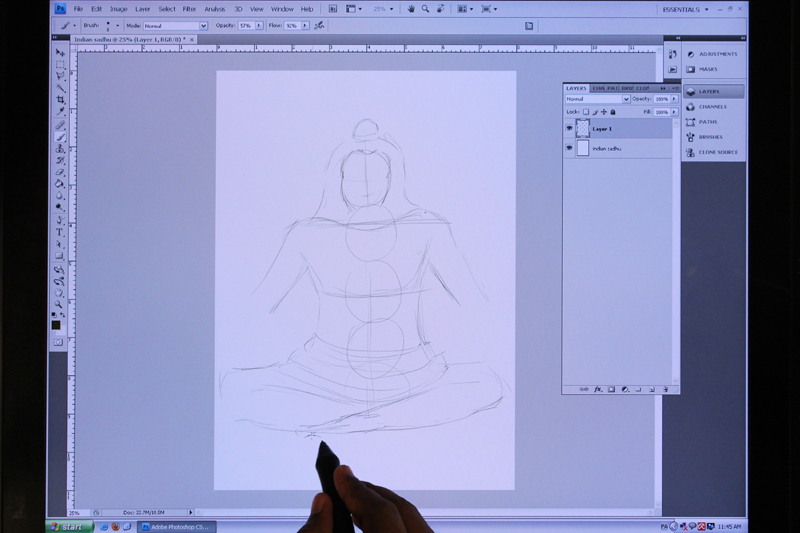Select the Move tool in the toolbox
The image size is (800, 533).
(x=60, y=52)
